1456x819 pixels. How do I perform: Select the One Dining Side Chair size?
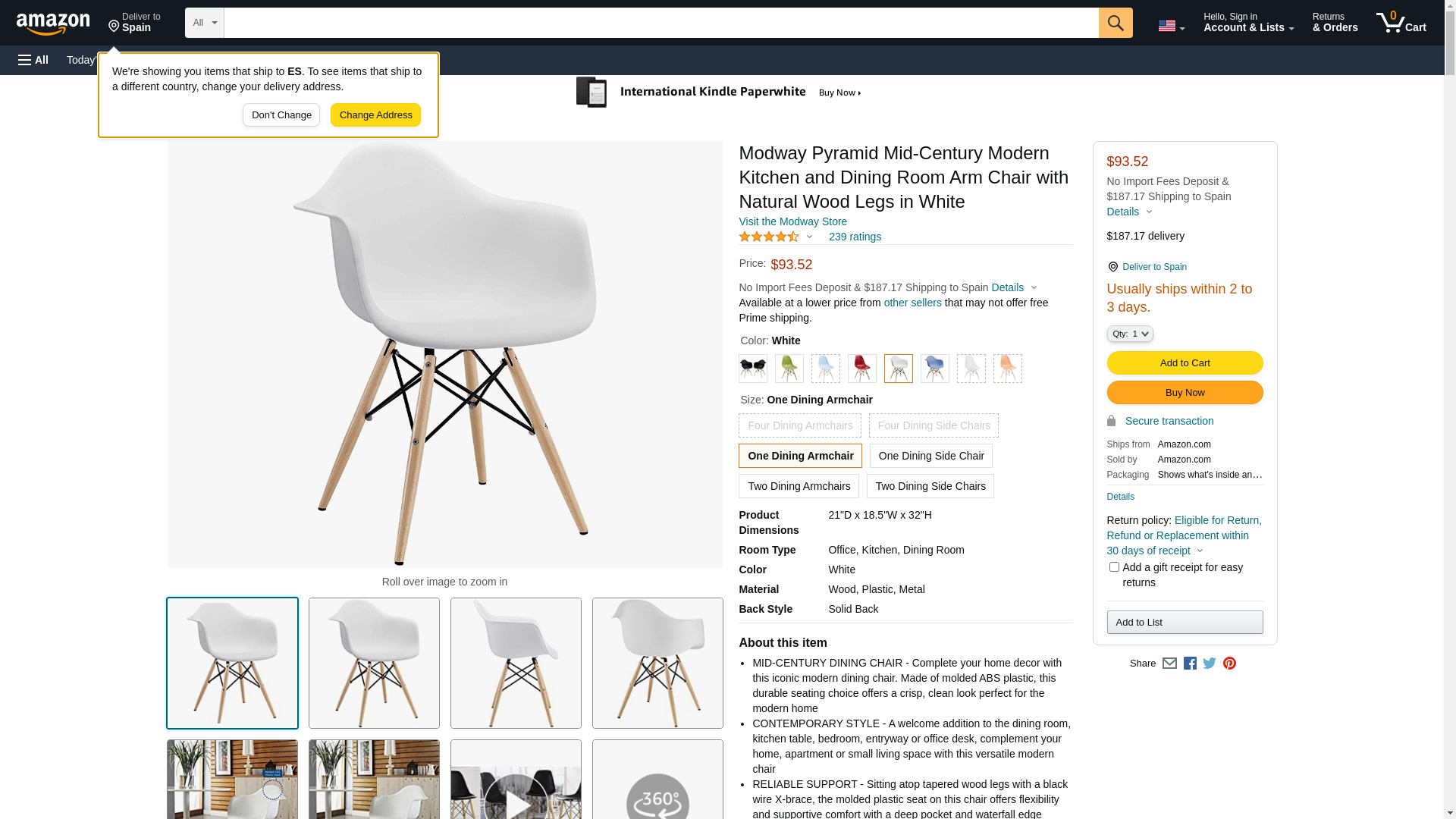[x=930, y=456]
